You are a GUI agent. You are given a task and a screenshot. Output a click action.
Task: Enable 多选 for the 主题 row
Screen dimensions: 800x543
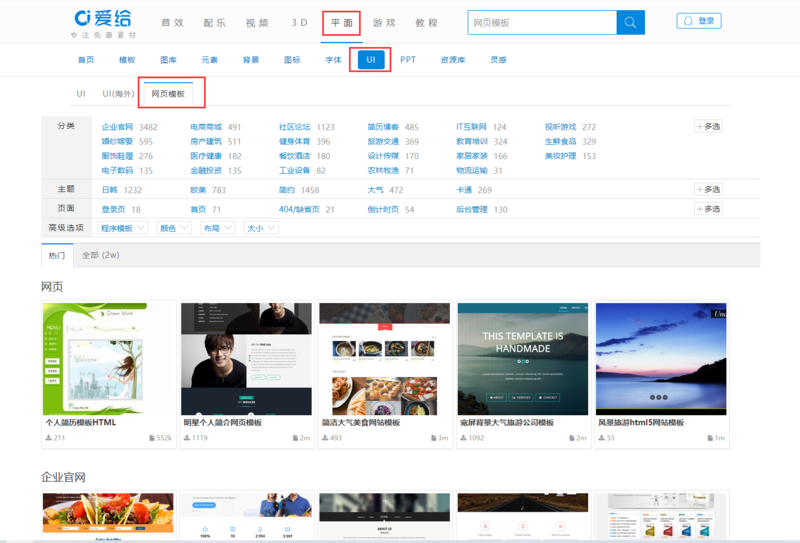pos(708,189)
